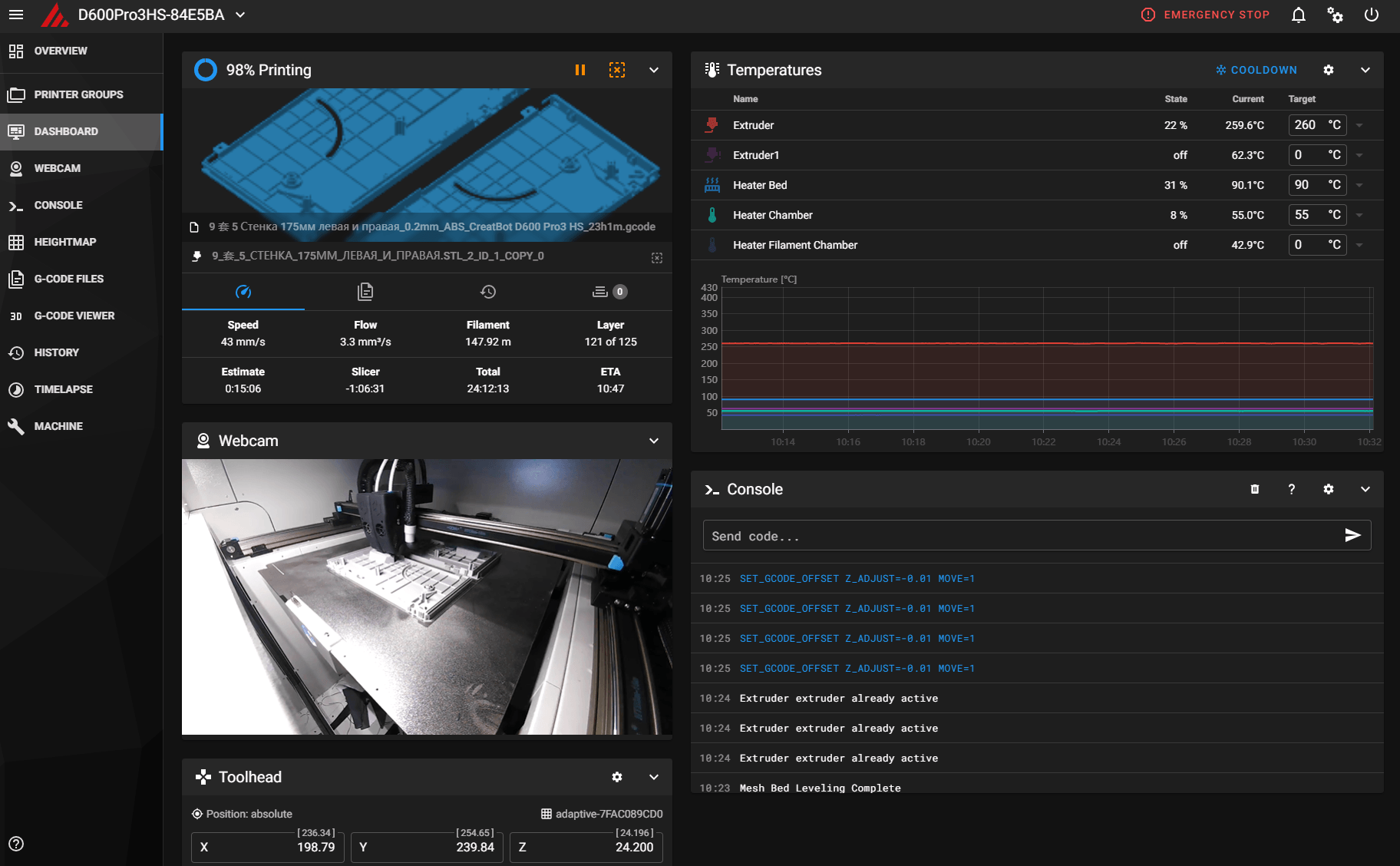The width and height of the screenshot is (1400, 866).
Task: Send the console command arrow
Action: [1353, 535]
